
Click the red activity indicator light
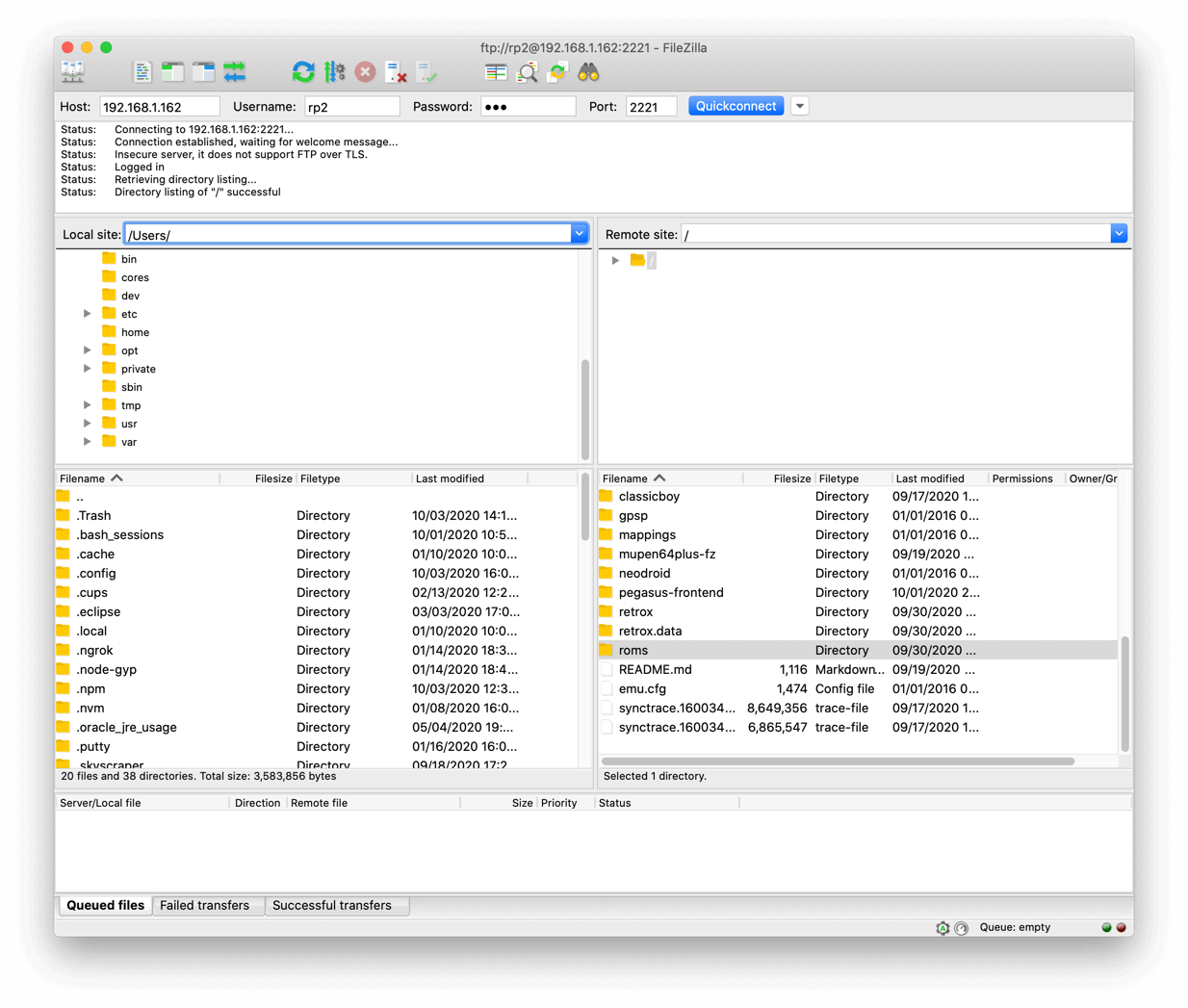[1121, 928]
